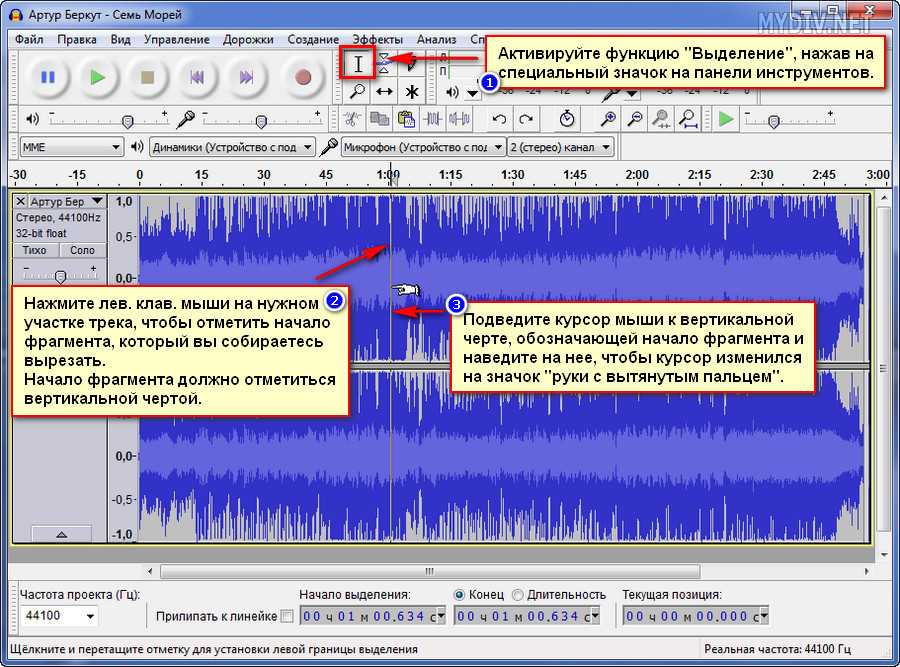Start playback with the green Play button
Image resolution: width=900 pixels, height=667 pixels.
(96, 77)
